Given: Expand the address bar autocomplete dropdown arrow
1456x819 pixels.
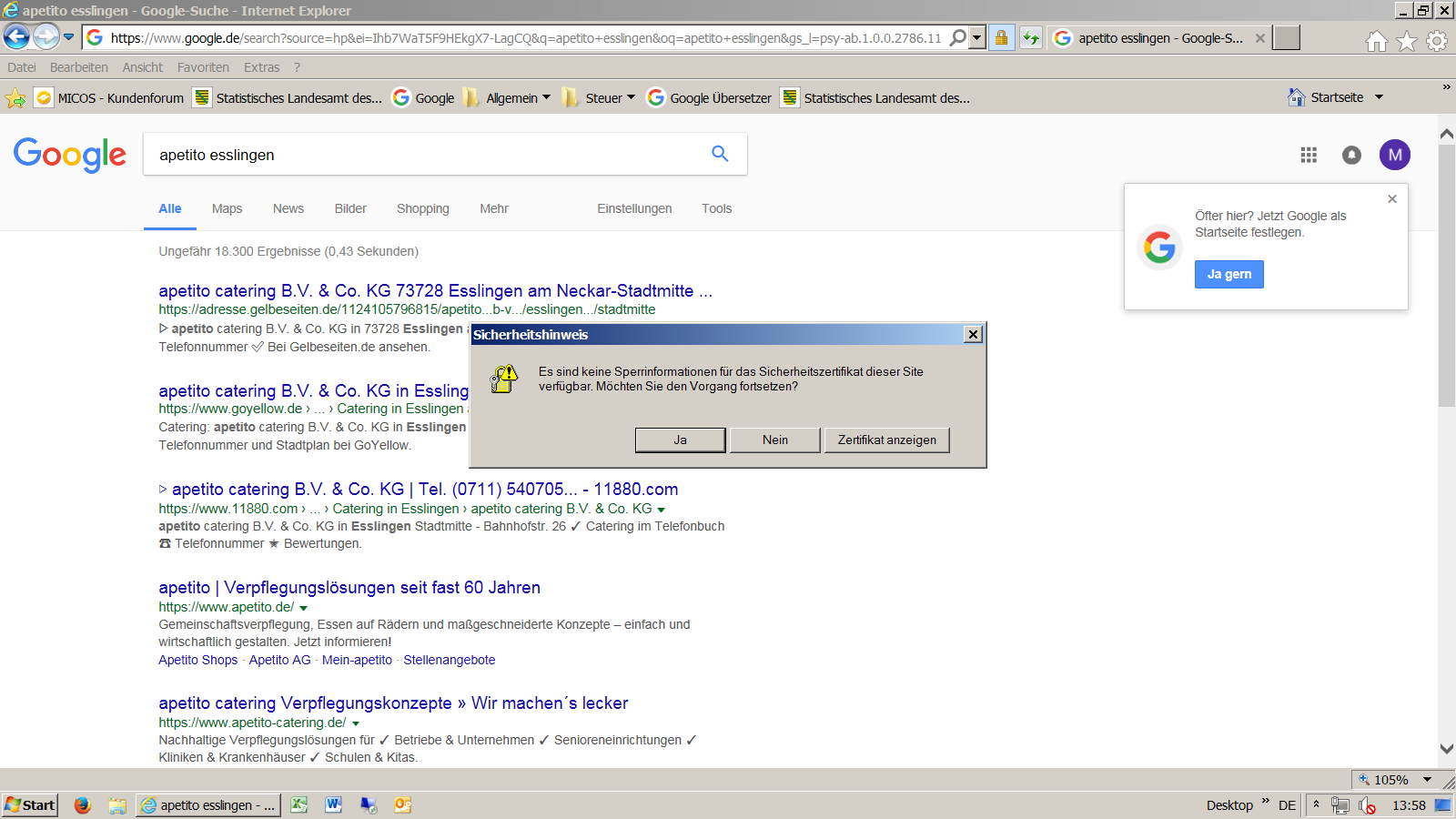Looking at the screenshot, I should click(x=977, y=37).
